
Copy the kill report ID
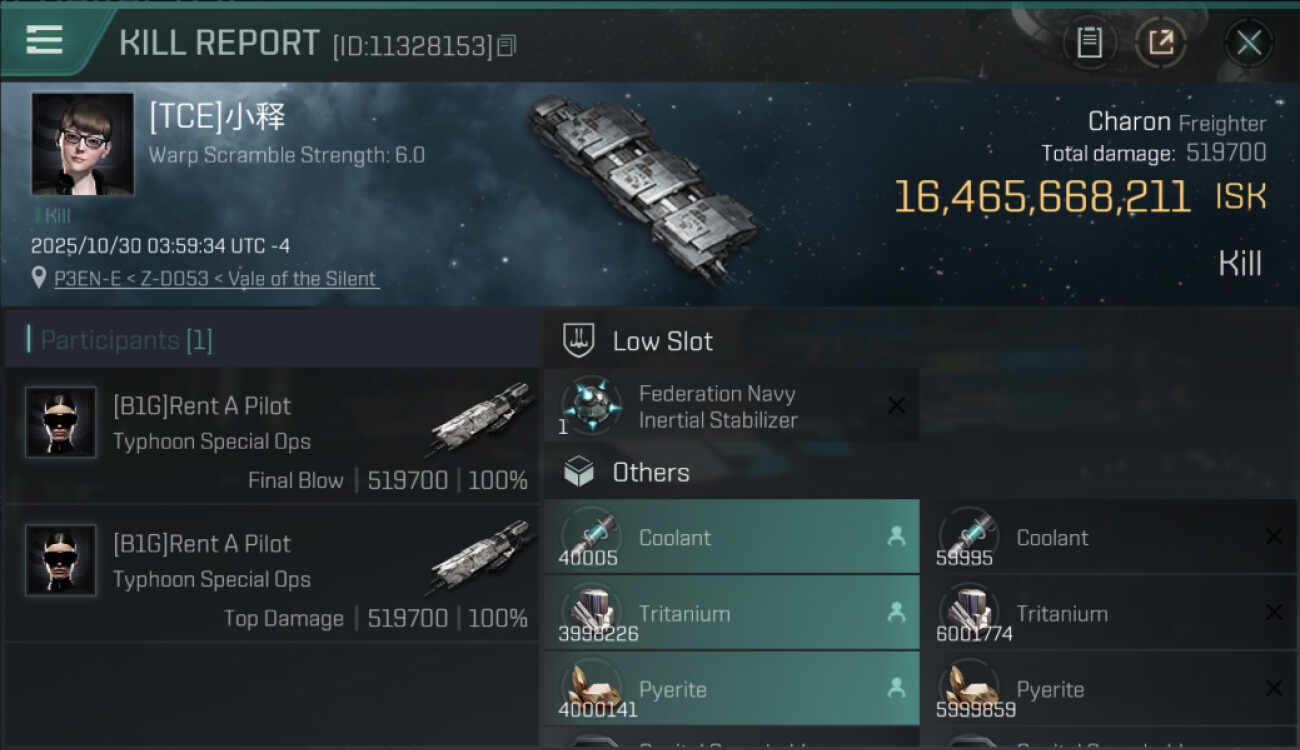(507, 46)
